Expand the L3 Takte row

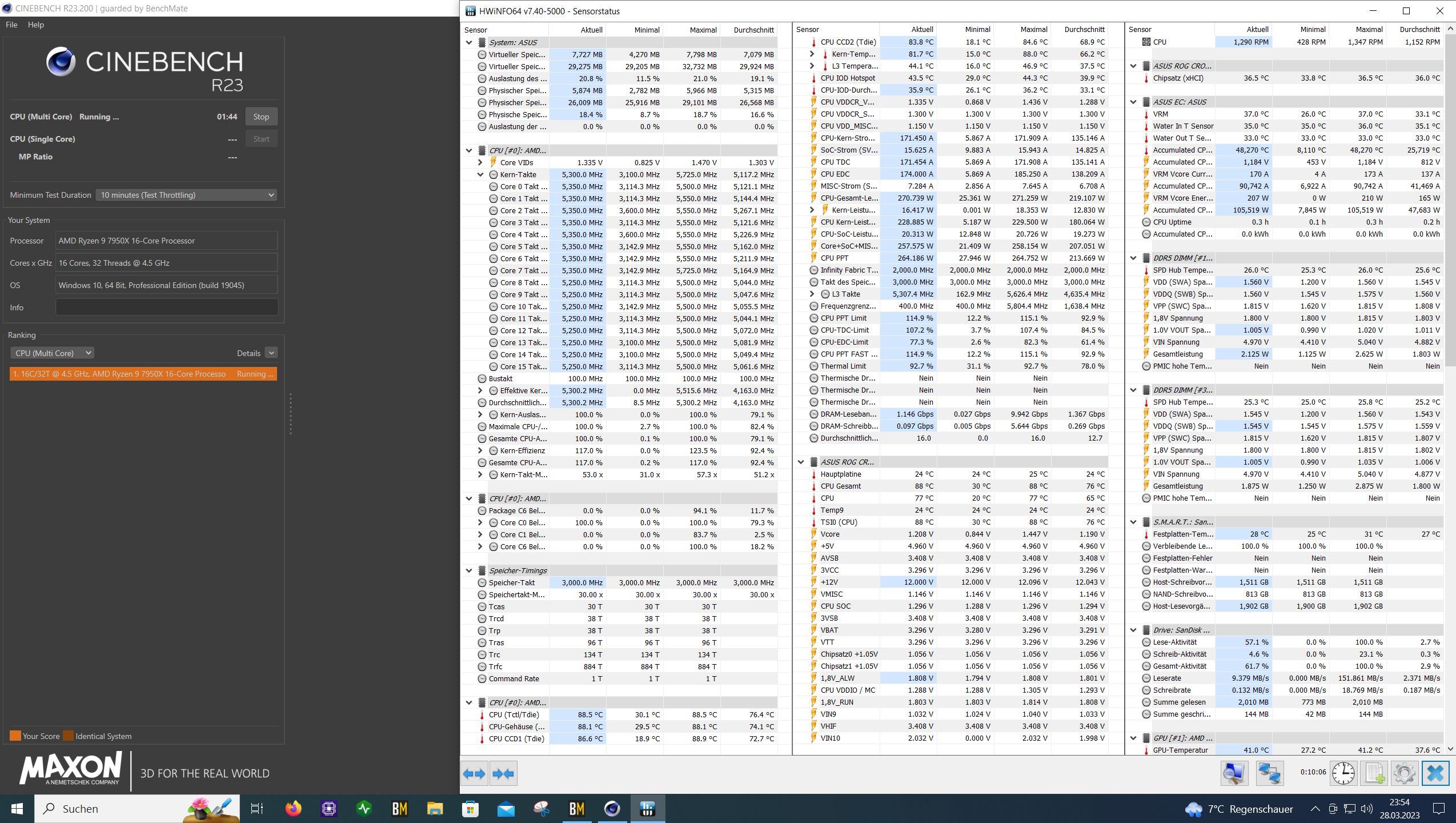point(812,294)
